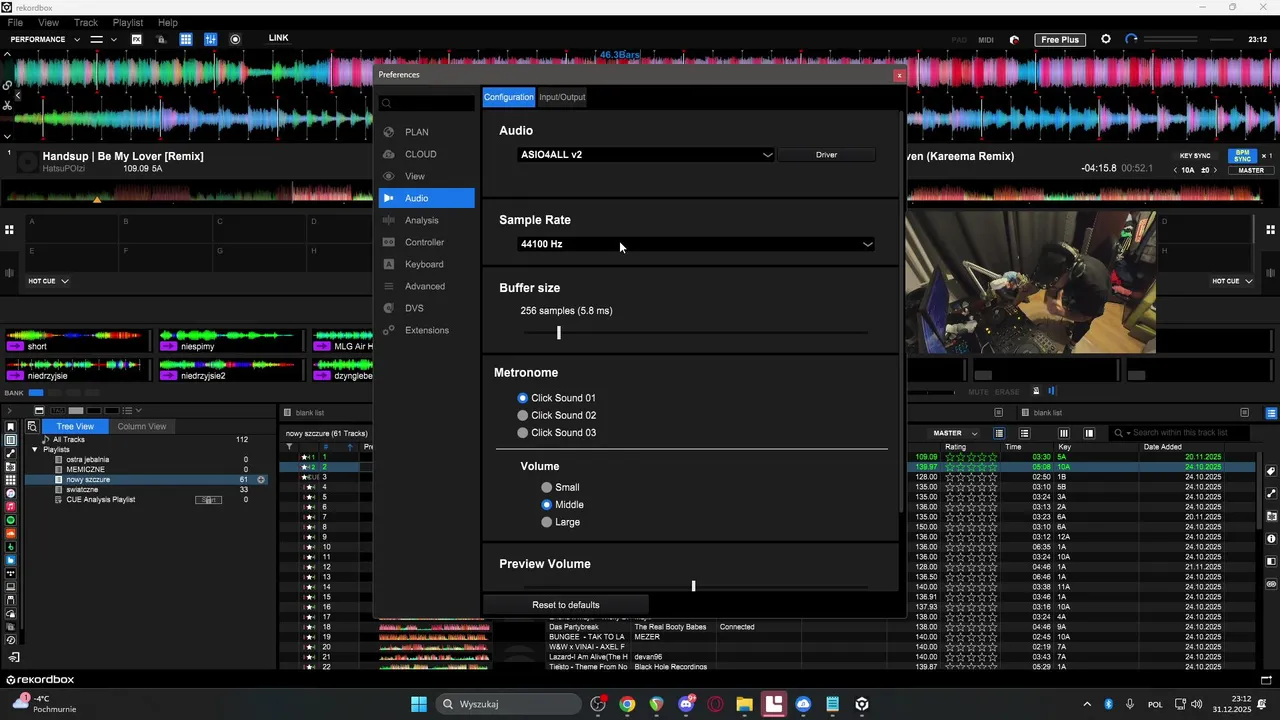Click the plus icon on nowy szczure

point(261,480)
